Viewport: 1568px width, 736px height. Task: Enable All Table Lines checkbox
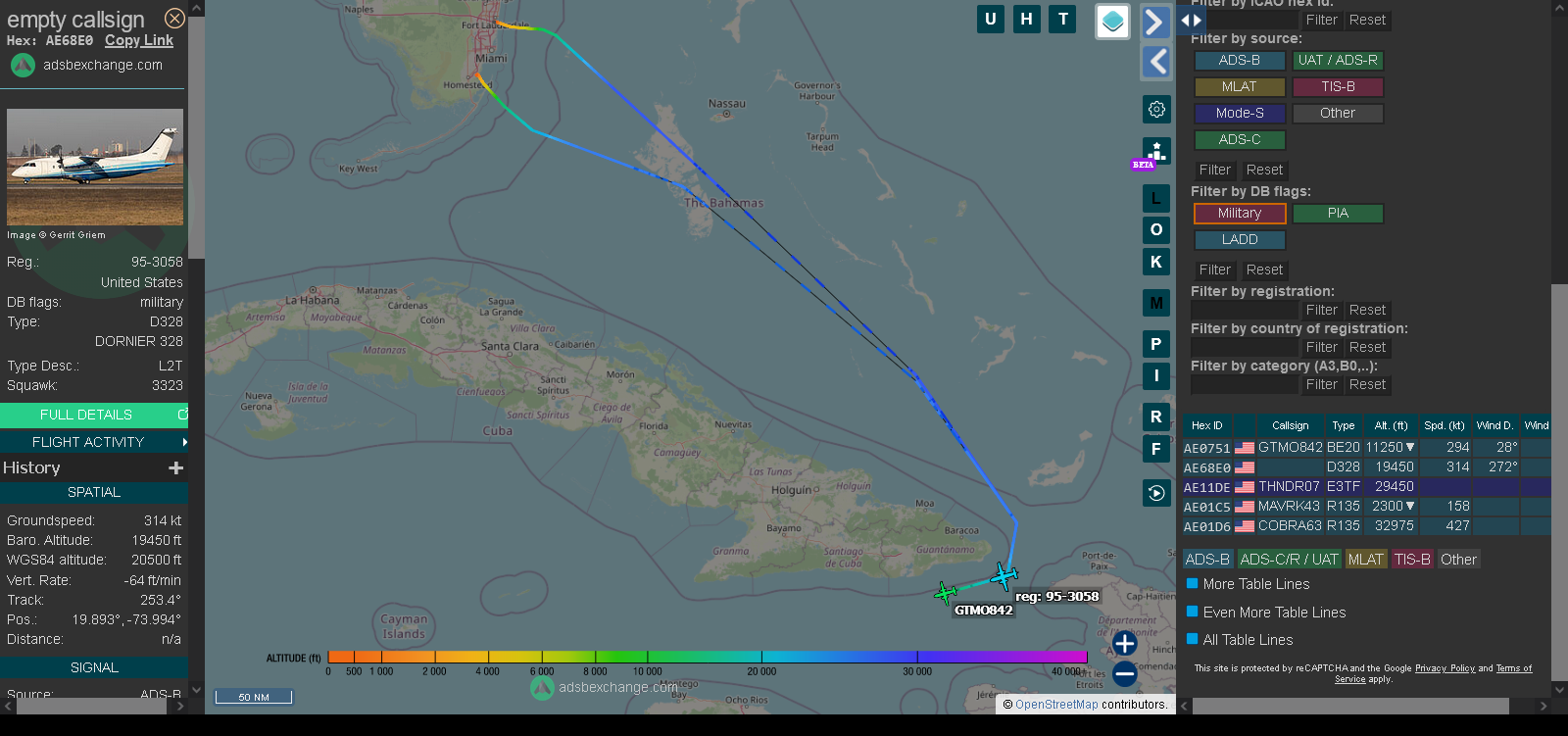1193,639
